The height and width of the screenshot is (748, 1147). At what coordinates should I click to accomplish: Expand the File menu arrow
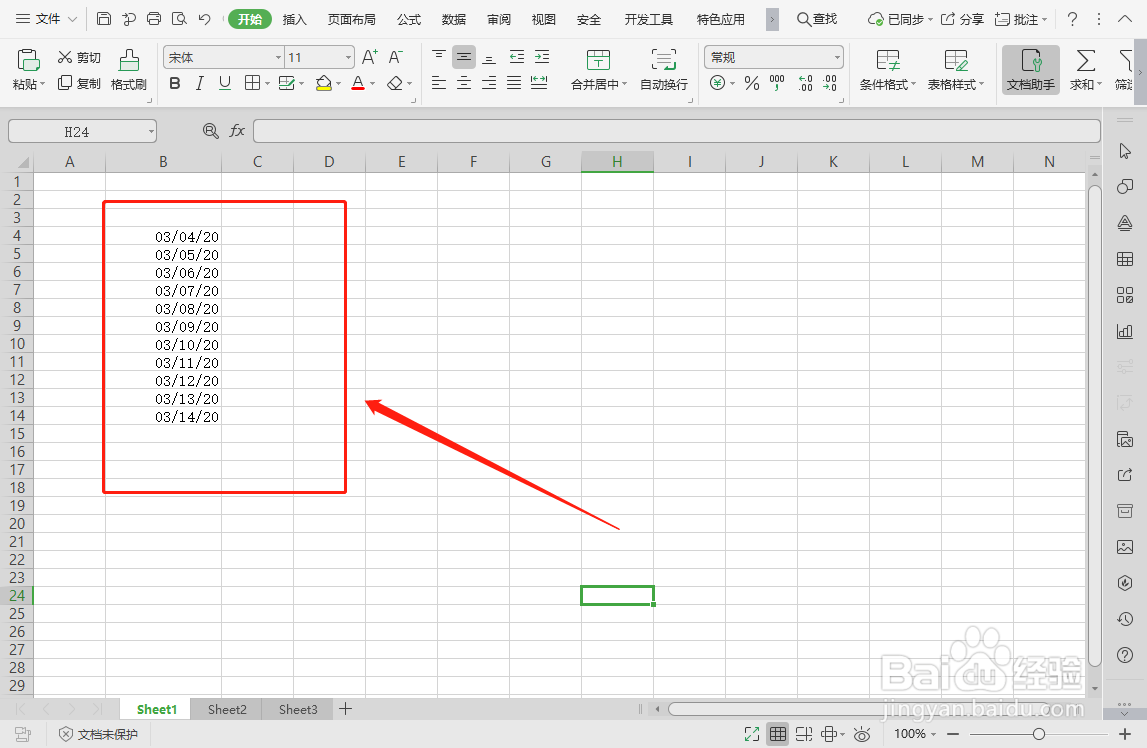pyautogui.click(x=72, y=19)
